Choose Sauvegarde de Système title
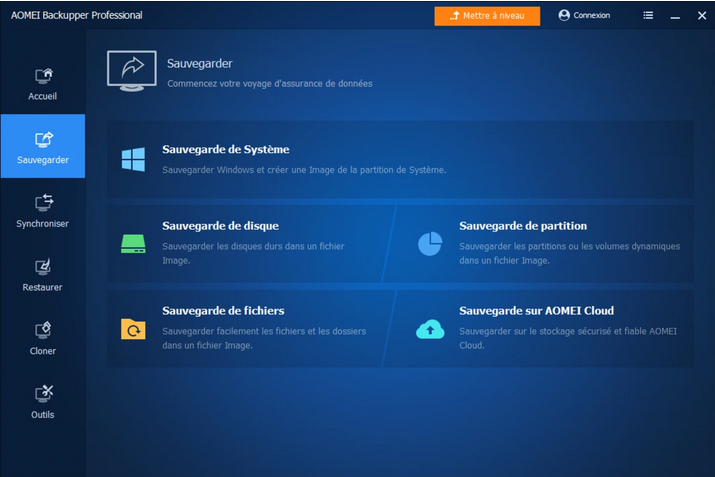The height and width of the screenshot is (477, 715). click(226, 150)
